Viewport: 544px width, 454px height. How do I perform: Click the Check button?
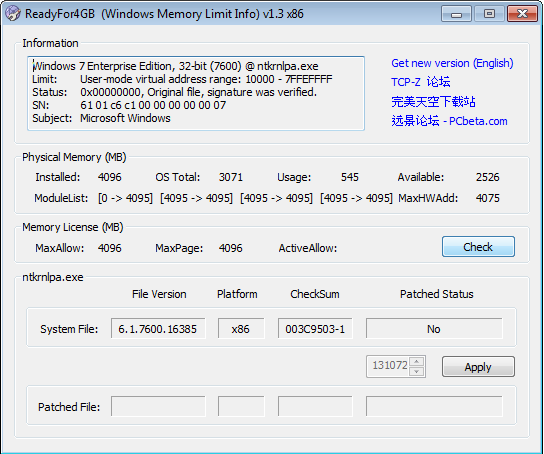478,247
